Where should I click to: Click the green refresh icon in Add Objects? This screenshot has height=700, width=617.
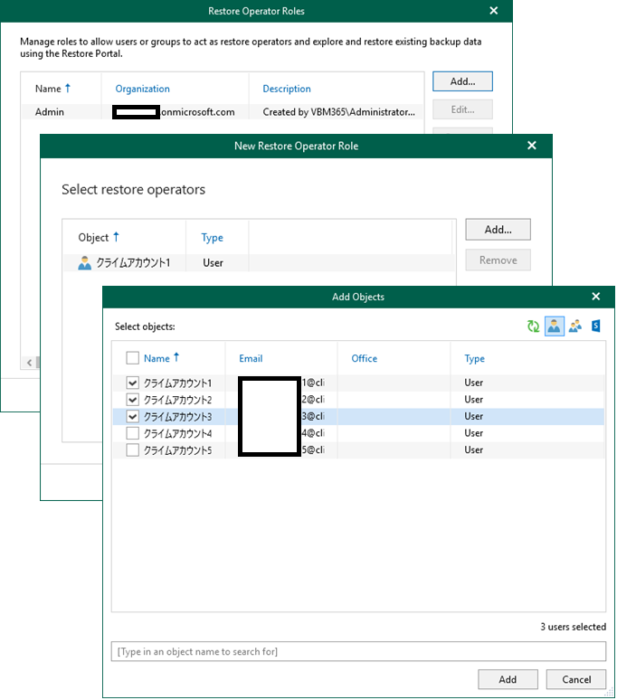(533, 326)
